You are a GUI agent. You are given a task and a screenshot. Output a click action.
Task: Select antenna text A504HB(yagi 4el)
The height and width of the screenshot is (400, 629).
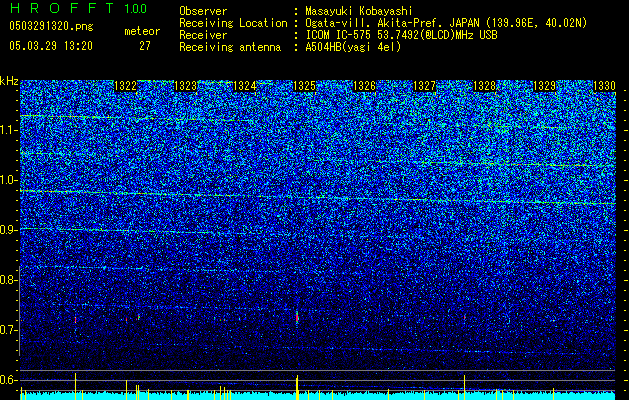(353, 47)
